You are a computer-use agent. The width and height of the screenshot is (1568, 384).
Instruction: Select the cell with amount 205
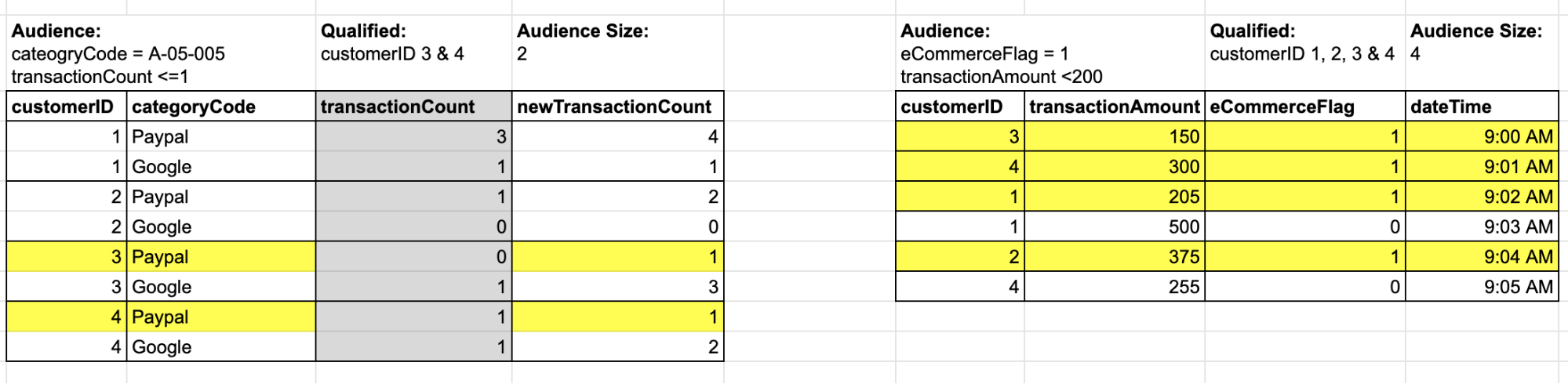[x=1114, y=197]
